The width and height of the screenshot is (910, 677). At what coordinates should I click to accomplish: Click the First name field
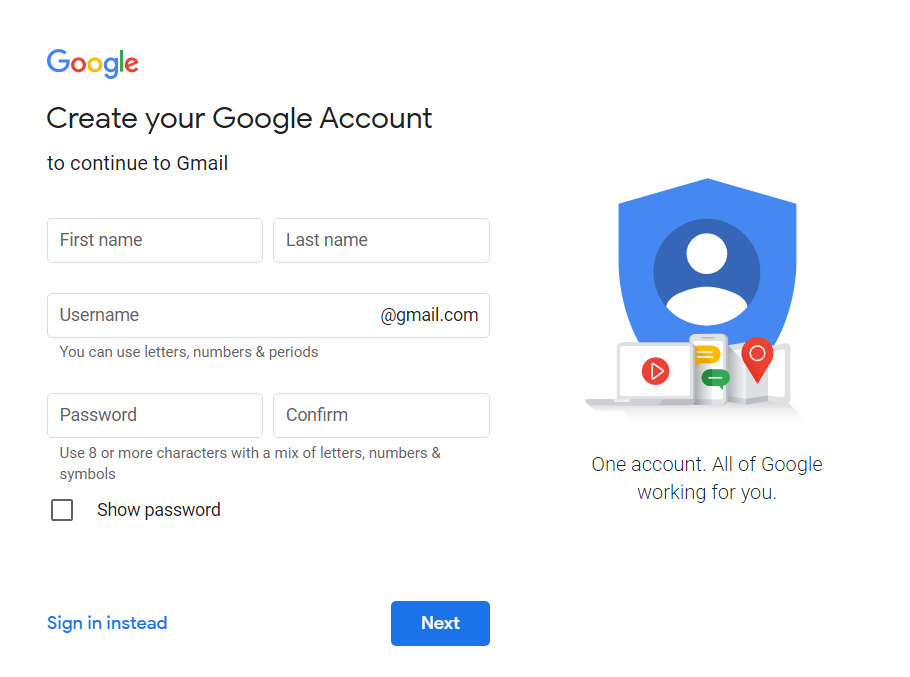click(x=154, y=240)
